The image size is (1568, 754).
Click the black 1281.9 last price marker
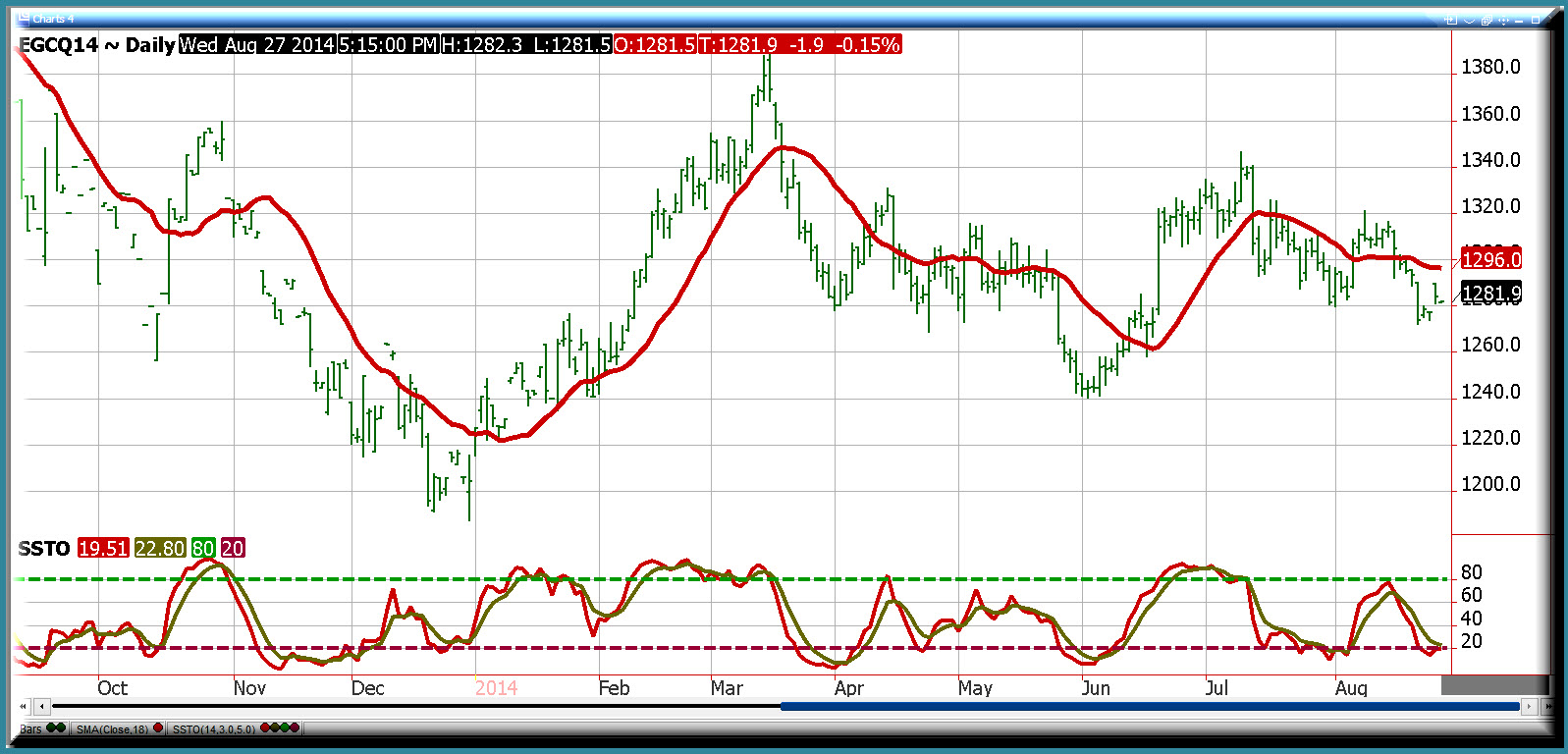coord(1491,293)
